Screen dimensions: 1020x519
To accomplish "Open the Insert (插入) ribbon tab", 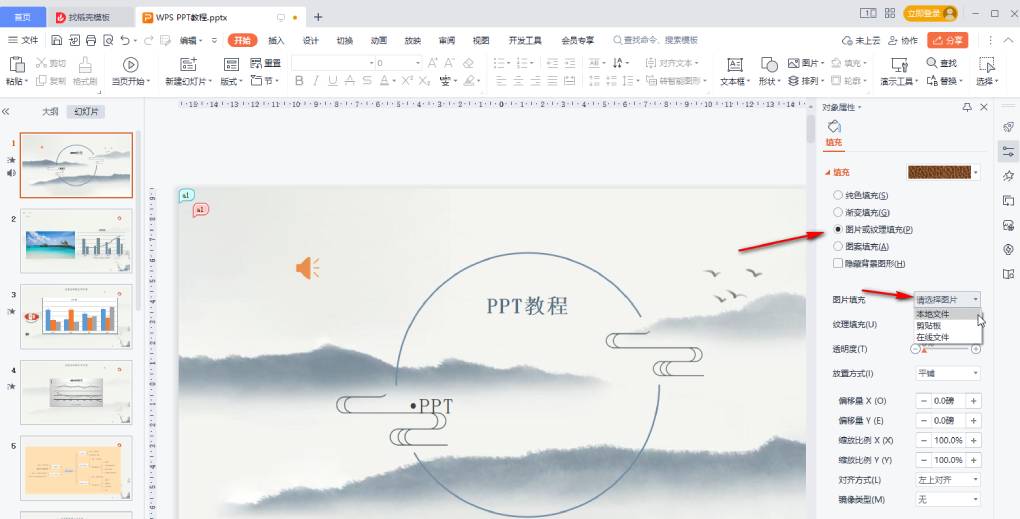I will [276, 40].
